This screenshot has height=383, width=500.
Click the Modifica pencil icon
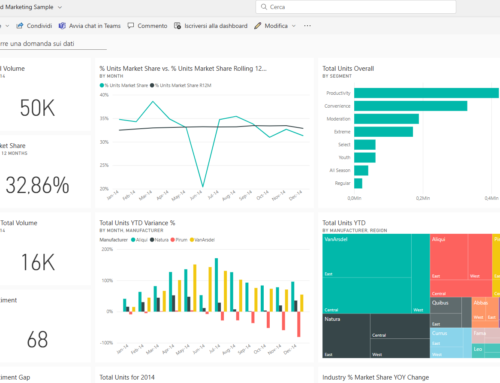pos(257,26)
